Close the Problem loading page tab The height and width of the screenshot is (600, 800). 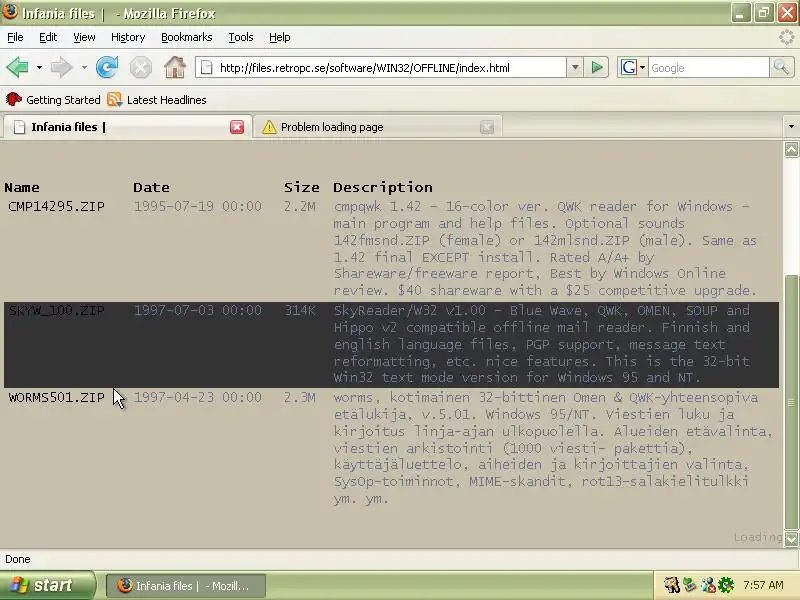click(x=487, y=127)
